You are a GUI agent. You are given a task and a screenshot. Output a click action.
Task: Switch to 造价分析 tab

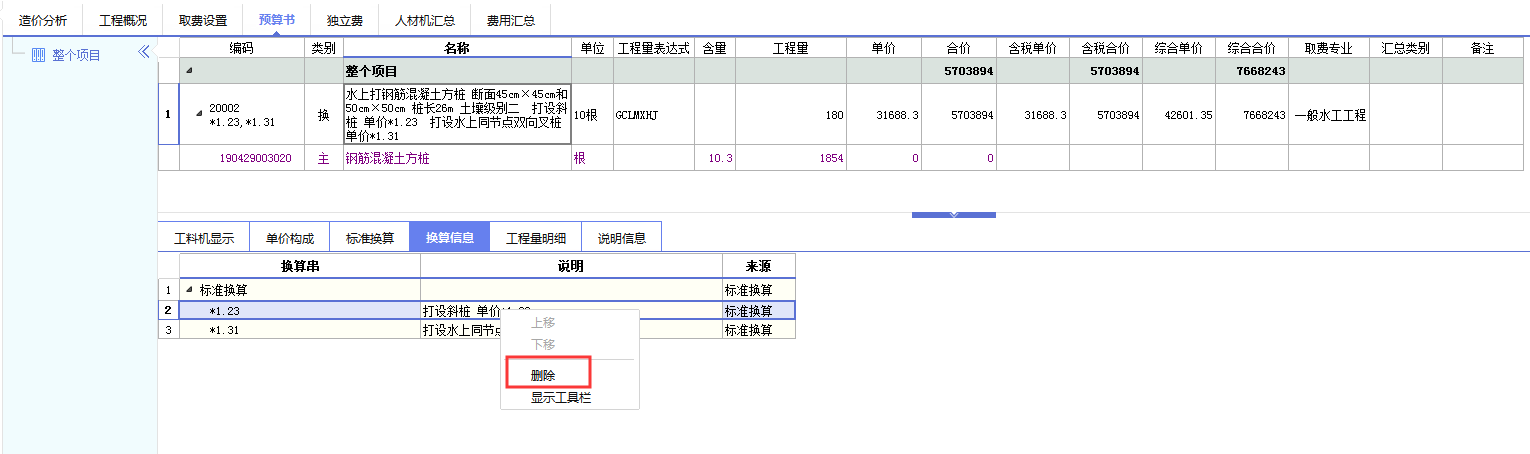point(44,20)
